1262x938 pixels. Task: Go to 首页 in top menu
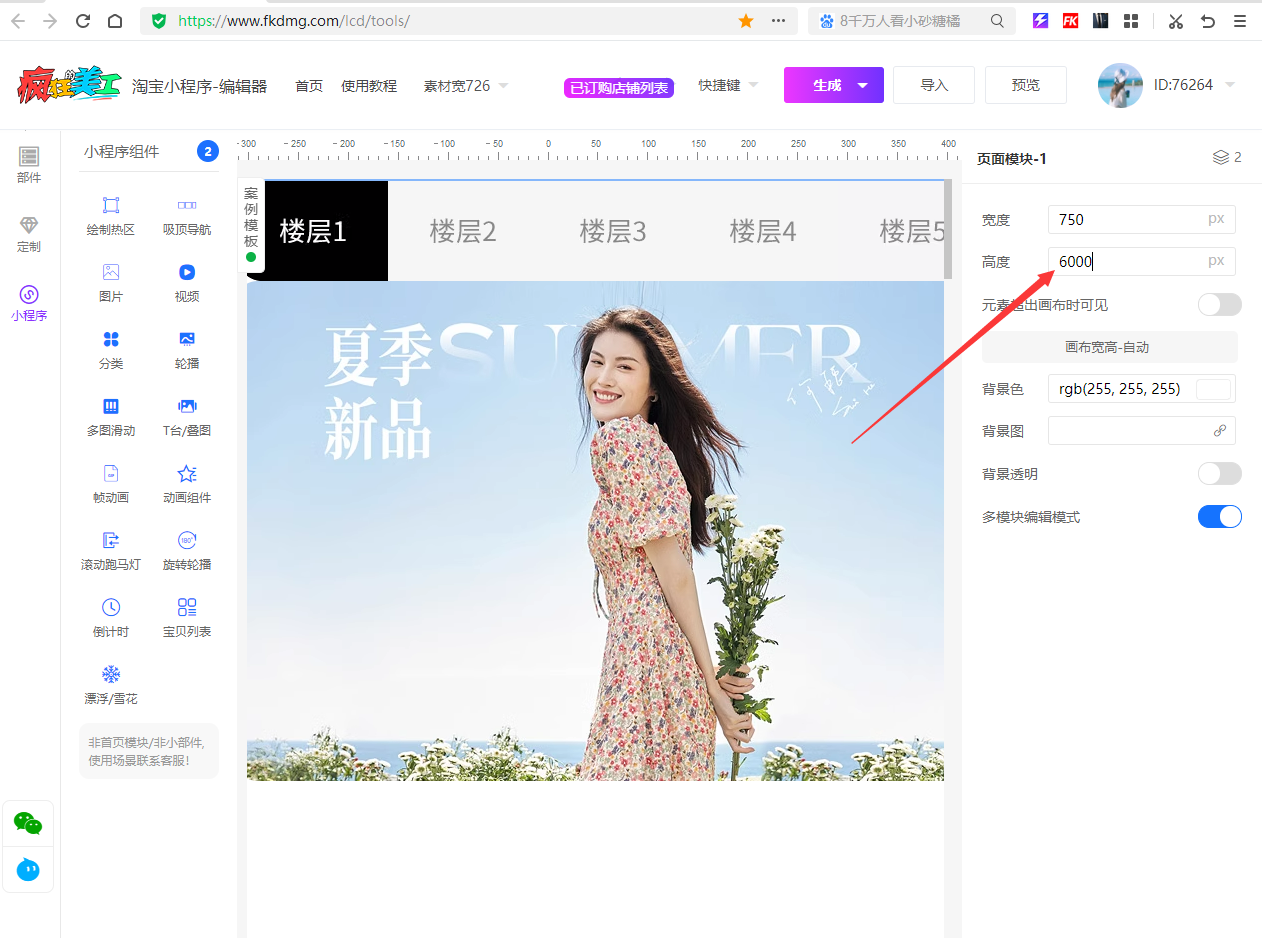pos(309,86)
